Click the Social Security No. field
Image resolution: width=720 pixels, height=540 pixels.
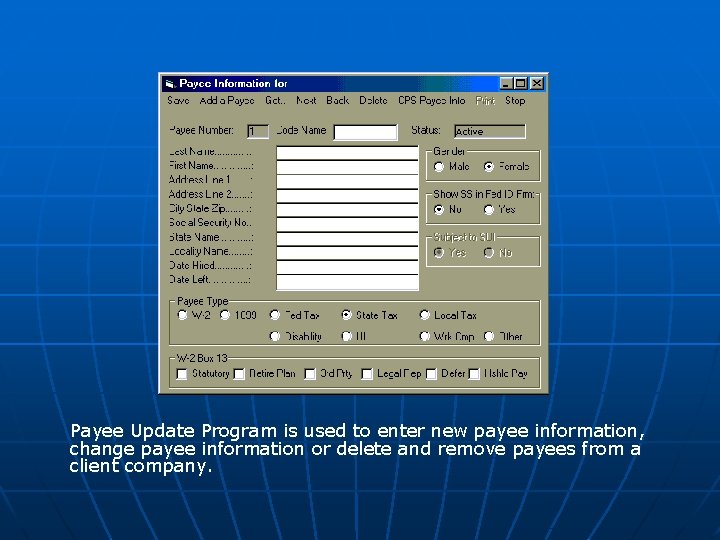click(x=347, y=224)
